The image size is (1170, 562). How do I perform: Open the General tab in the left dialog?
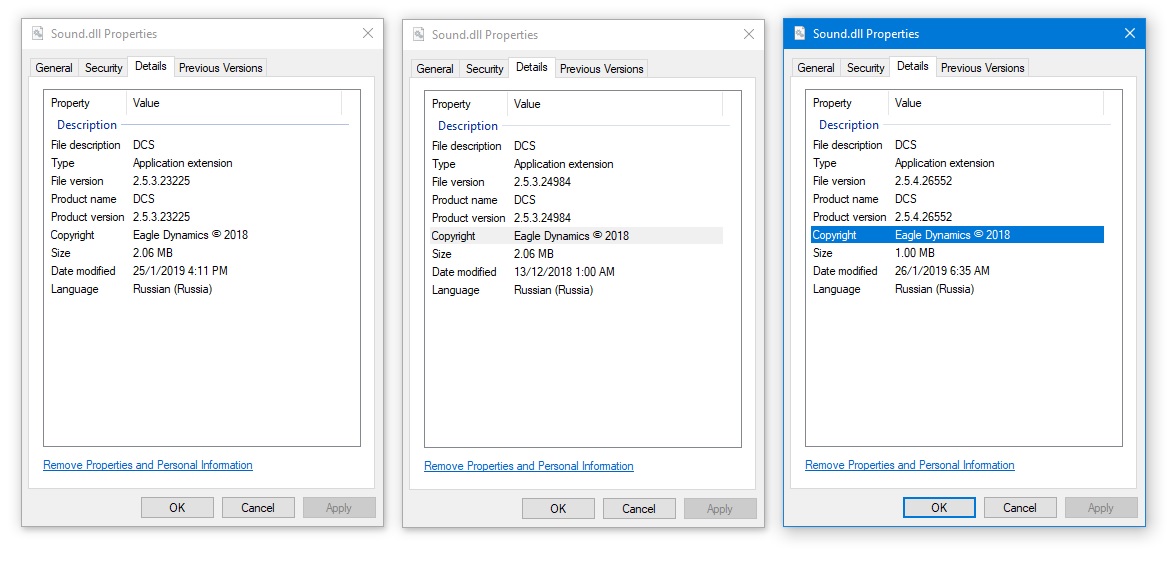pos(54,68)
